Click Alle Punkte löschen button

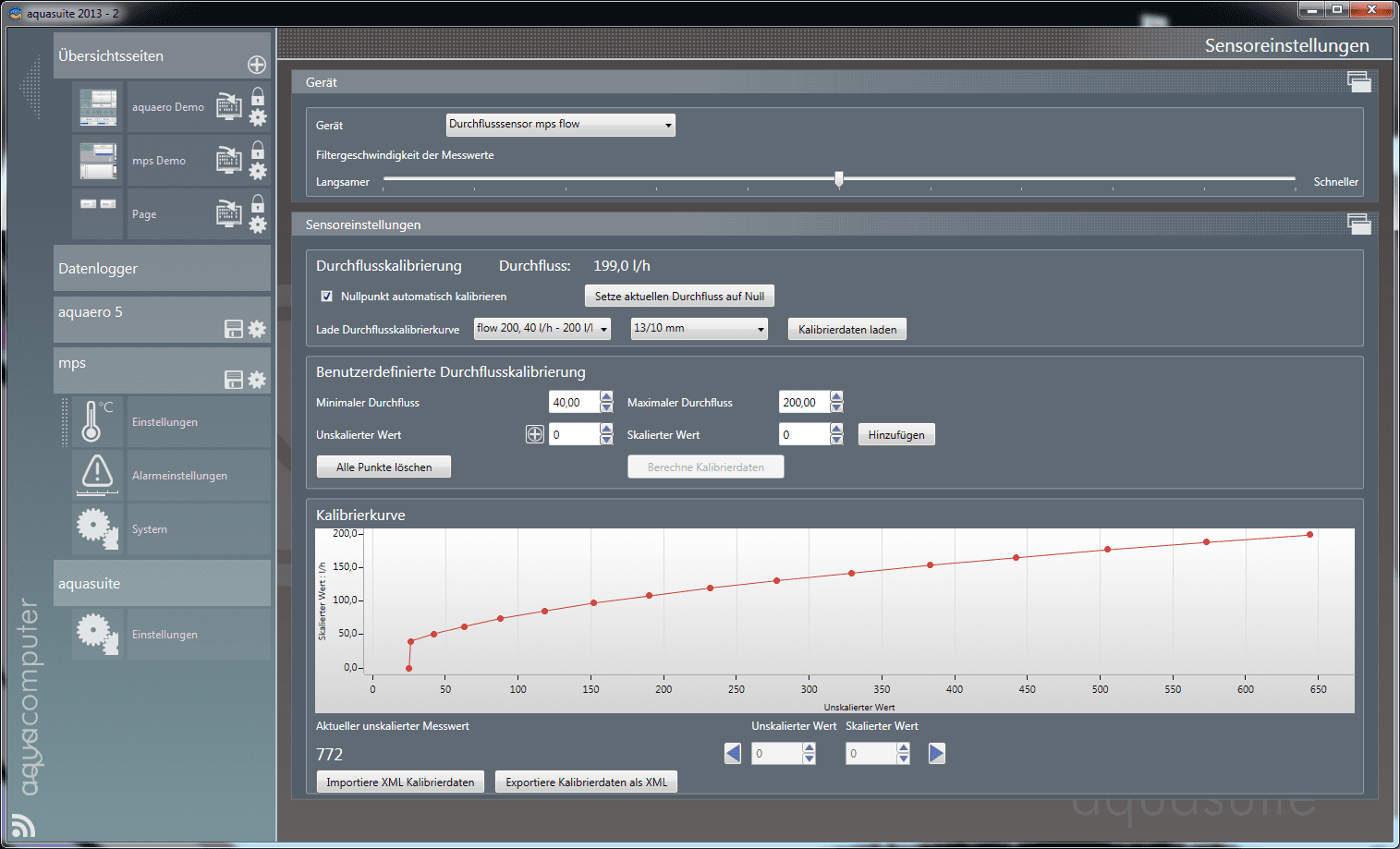pyautogui.click(x=383, y=467)
